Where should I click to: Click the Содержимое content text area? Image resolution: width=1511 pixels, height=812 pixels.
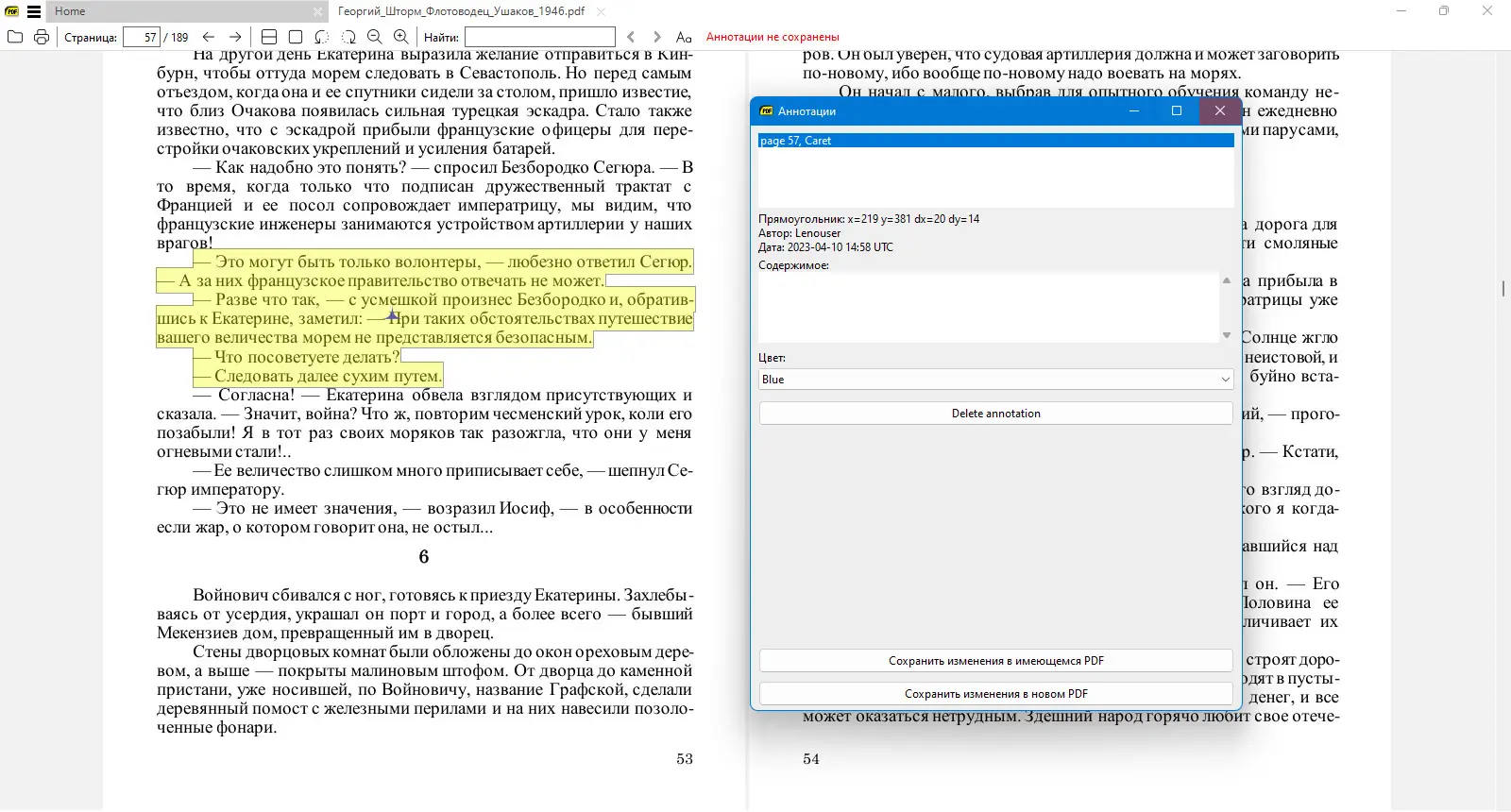(x=990, y=308)
